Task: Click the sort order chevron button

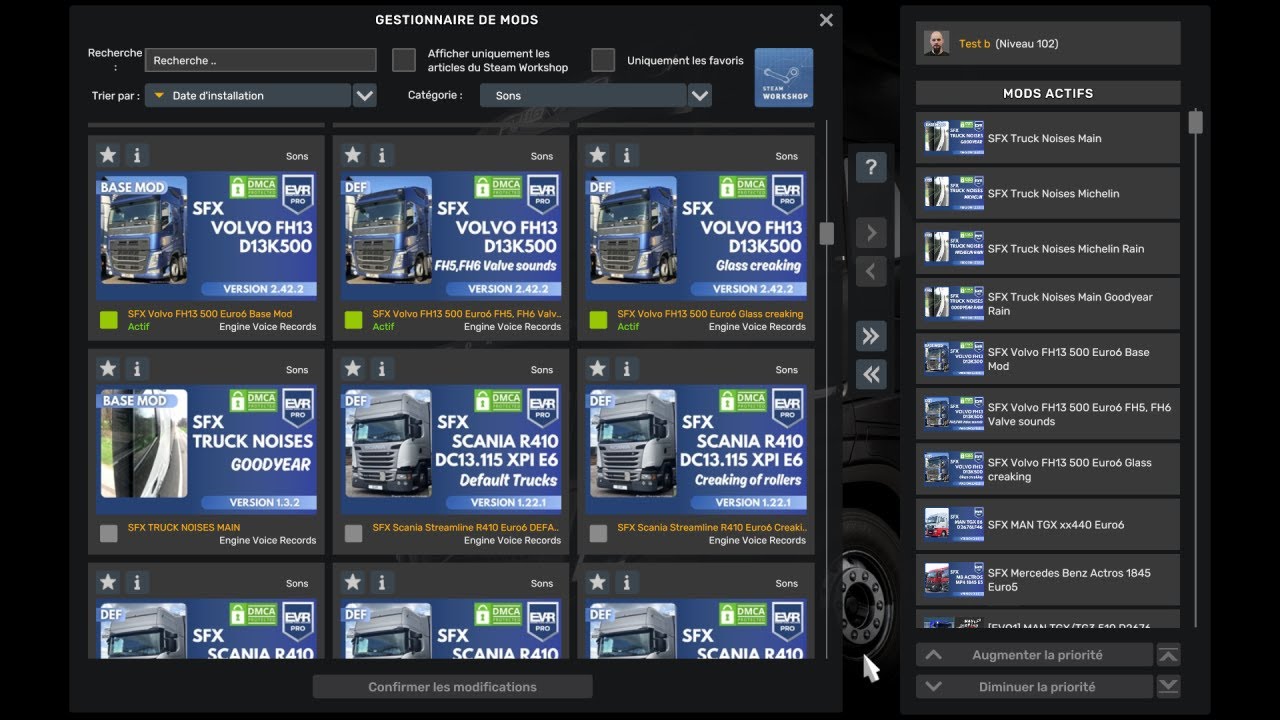Action: [365, 96]
